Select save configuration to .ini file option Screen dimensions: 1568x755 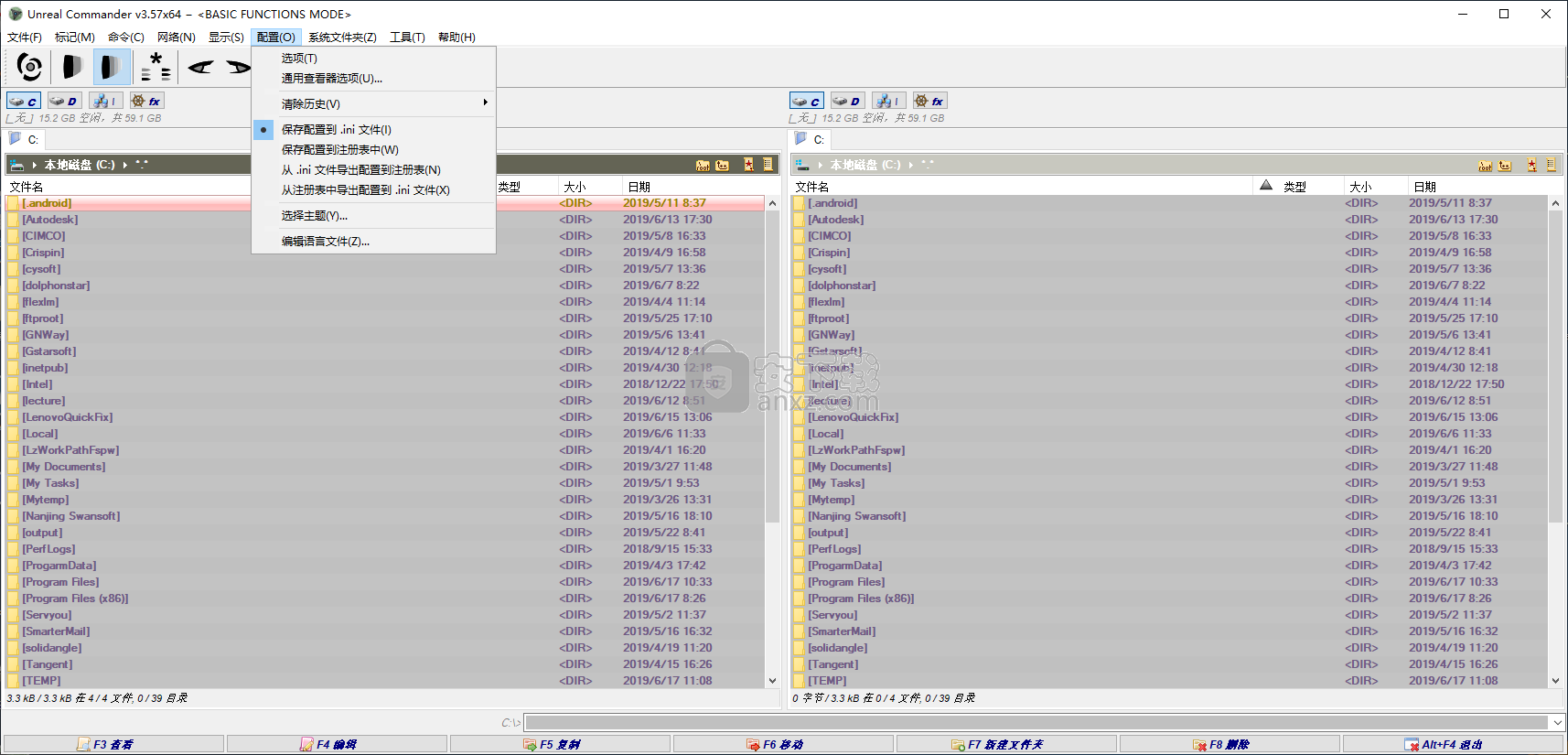[x=373, y=130]
